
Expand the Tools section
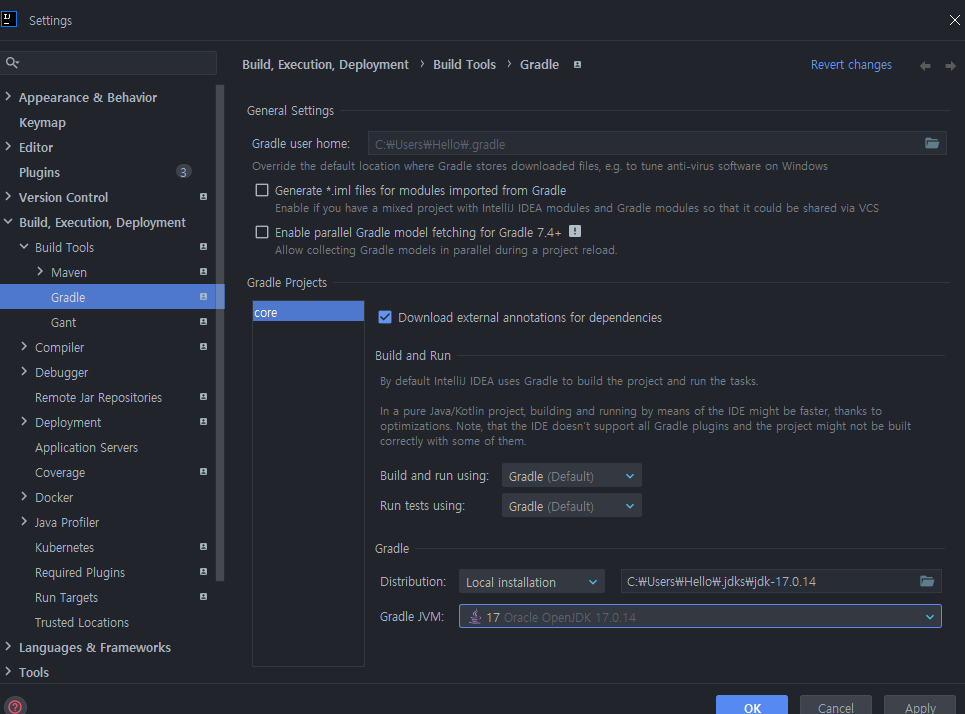8,672
